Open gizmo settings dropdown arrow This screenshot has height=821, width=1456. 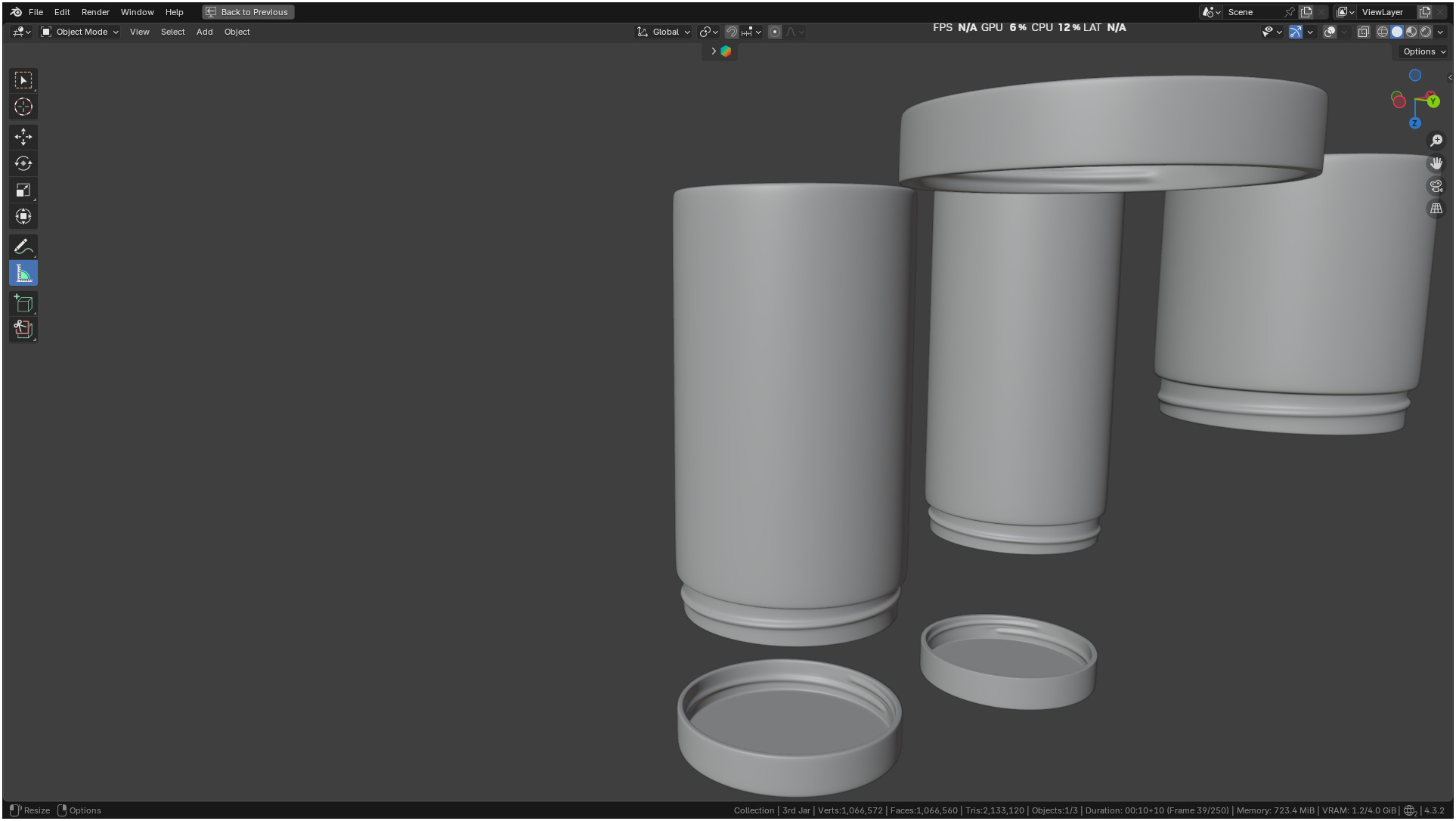[x=1310, y=32]
